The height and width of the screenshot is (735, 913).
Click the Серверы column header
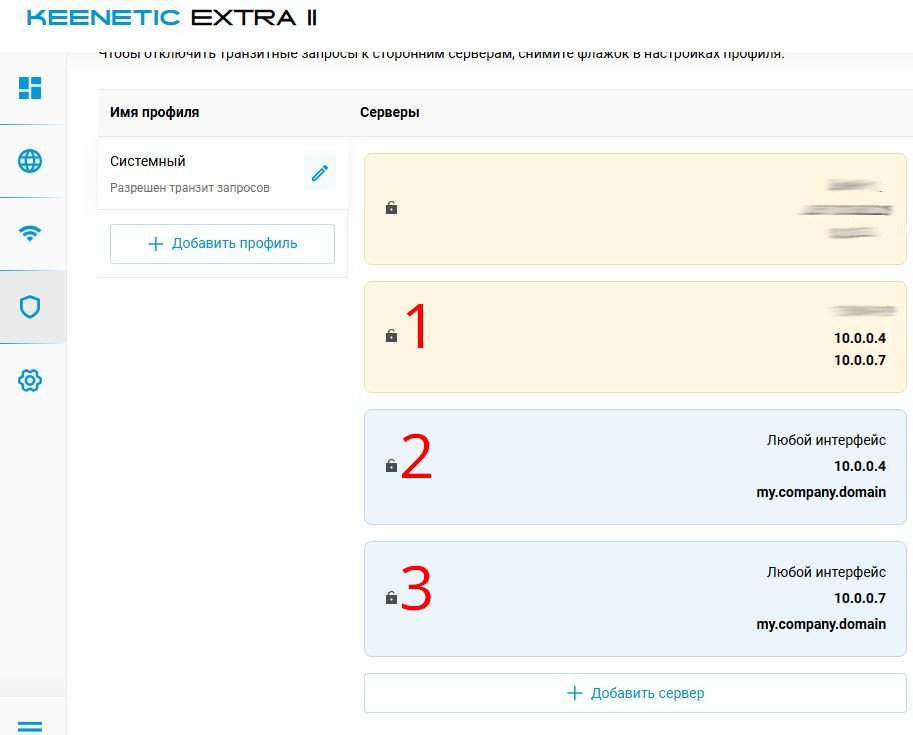click(390, 112)
